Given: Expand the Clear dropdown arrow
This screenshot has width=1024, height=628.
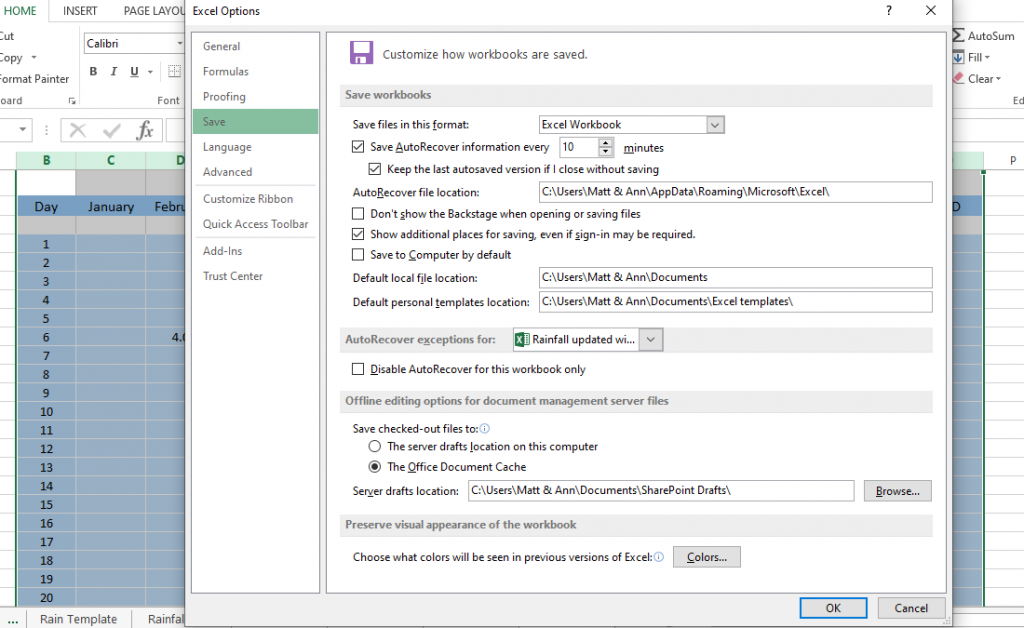Looking at the screenshot, I should (x=999, y=79).
